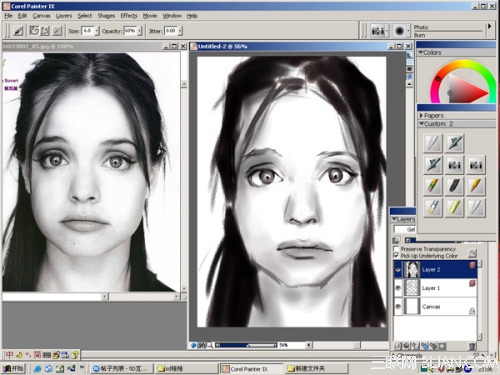The image size is (500, 375).
Task: Click the 开始 Start button
Action: [13, 368]
